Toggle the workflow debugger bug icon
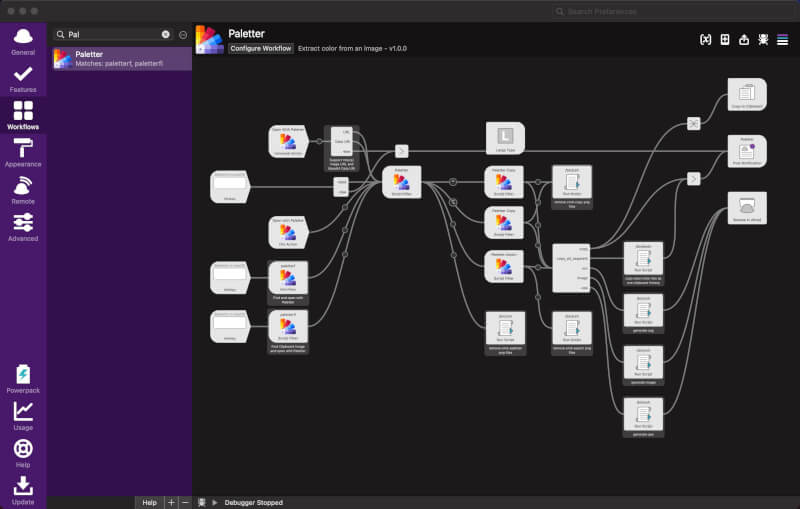The height and width of the screenshot is (509, 800). point(763,39)
